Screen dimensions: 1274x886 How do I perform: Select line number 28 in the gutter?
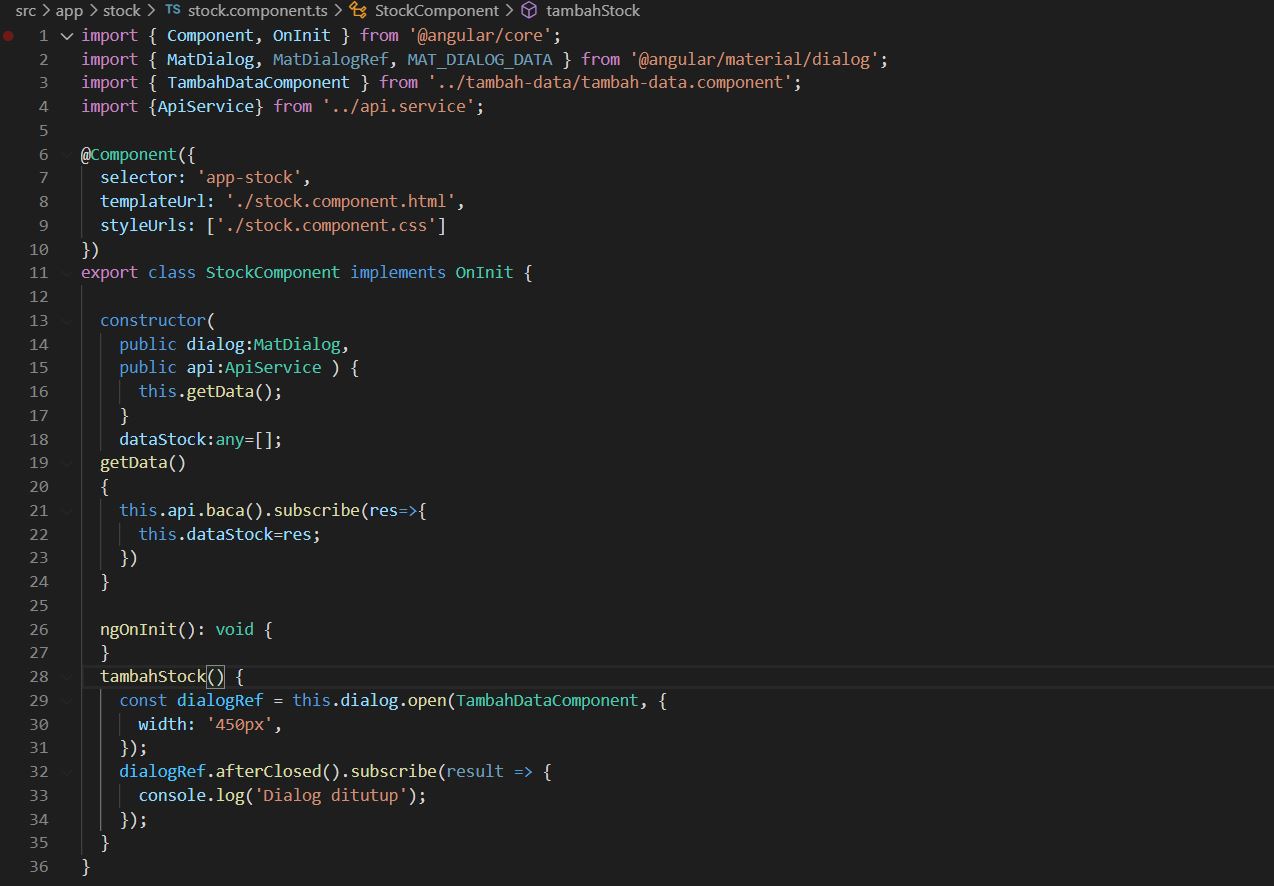[39, 677]
